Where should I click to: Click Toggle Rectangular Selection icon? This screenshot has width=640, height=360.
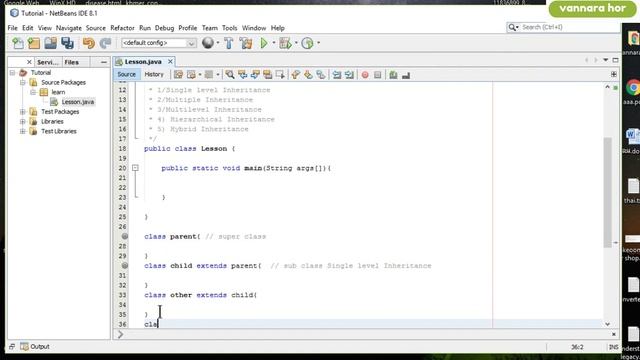coord(280,75)
